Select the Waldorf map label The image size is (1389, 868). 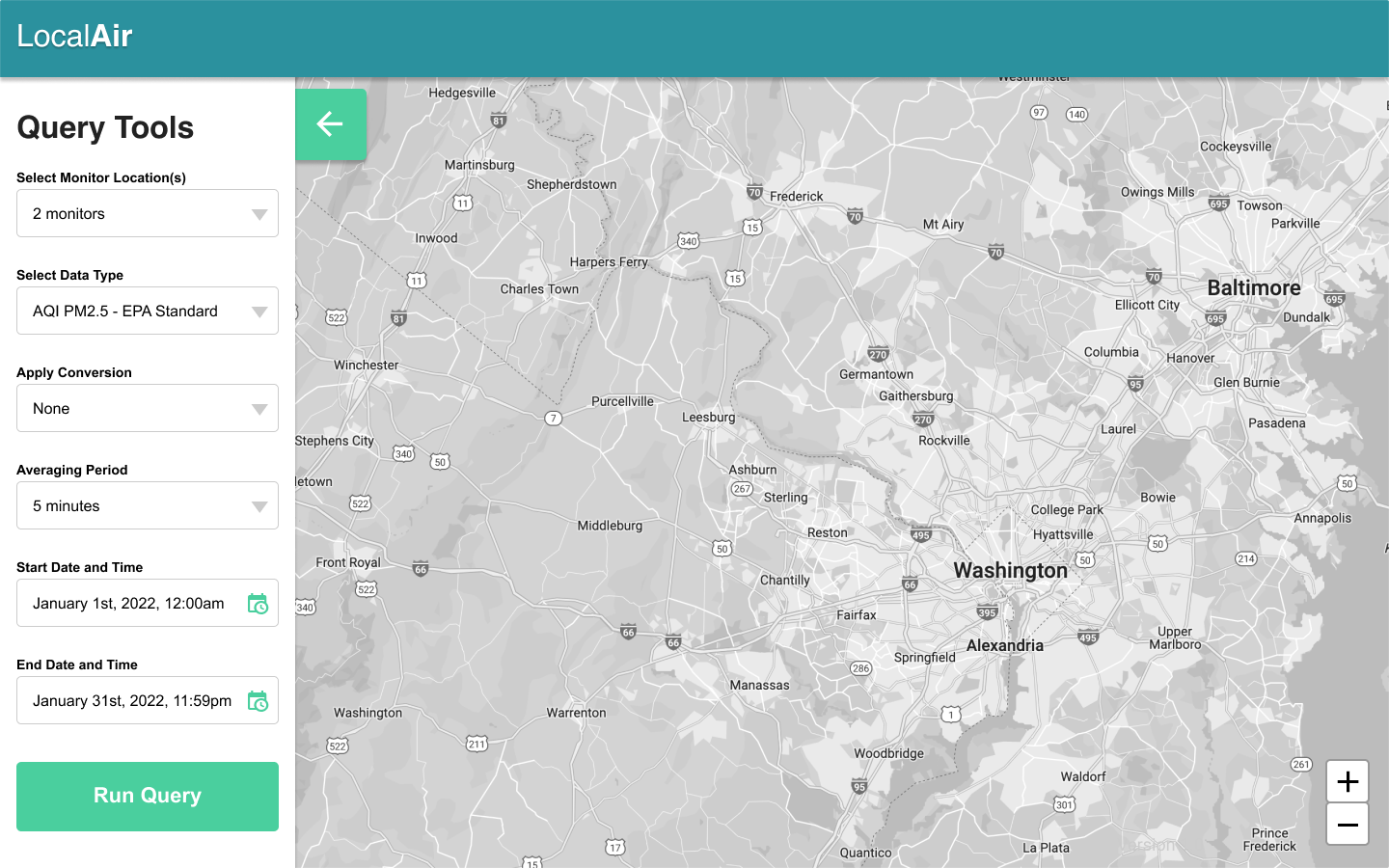[x=1083, y=777]
